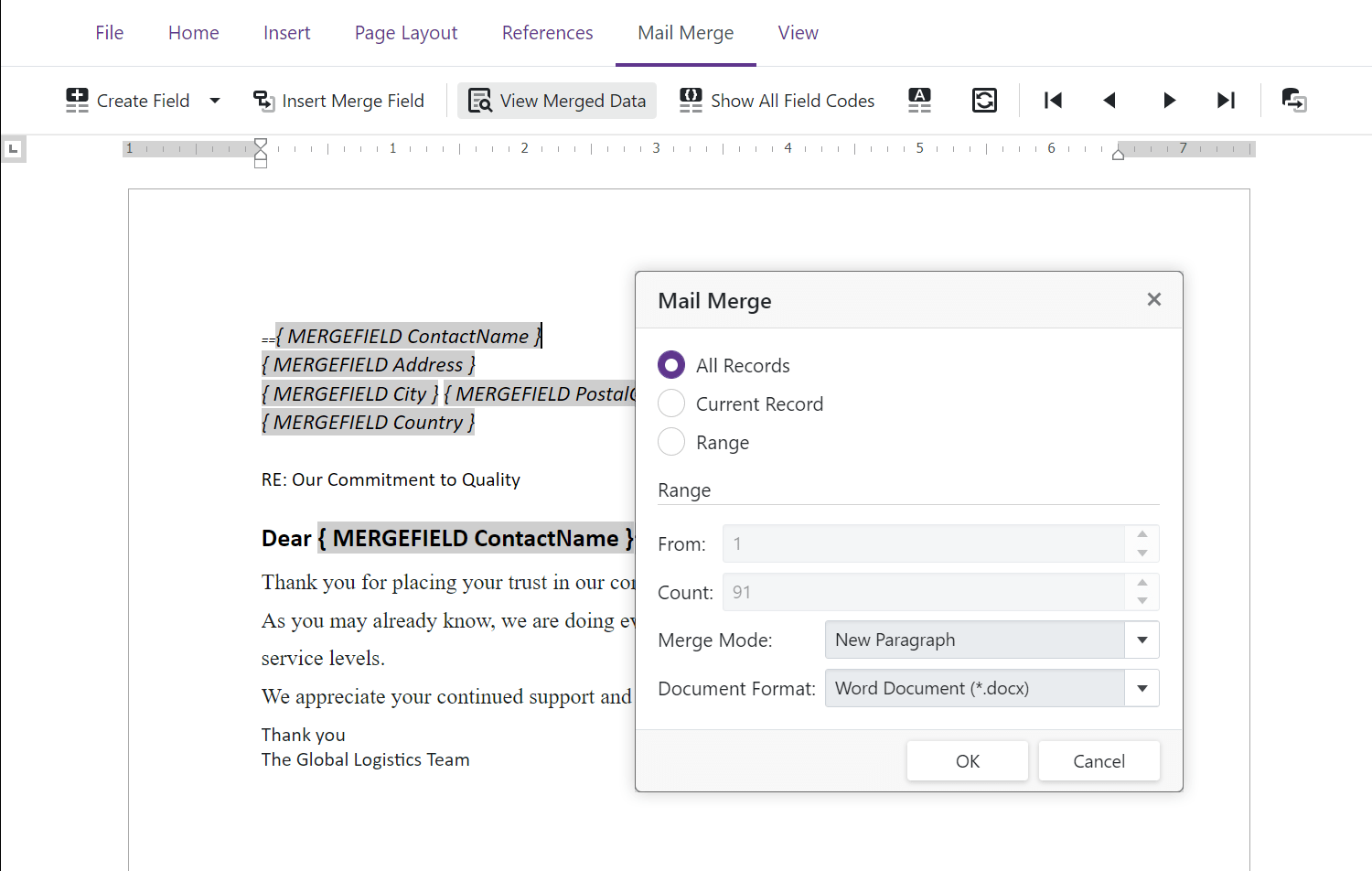Cancel the Mail Merge dialog
Screen dimensions: 1372x871
[1099, 760]
